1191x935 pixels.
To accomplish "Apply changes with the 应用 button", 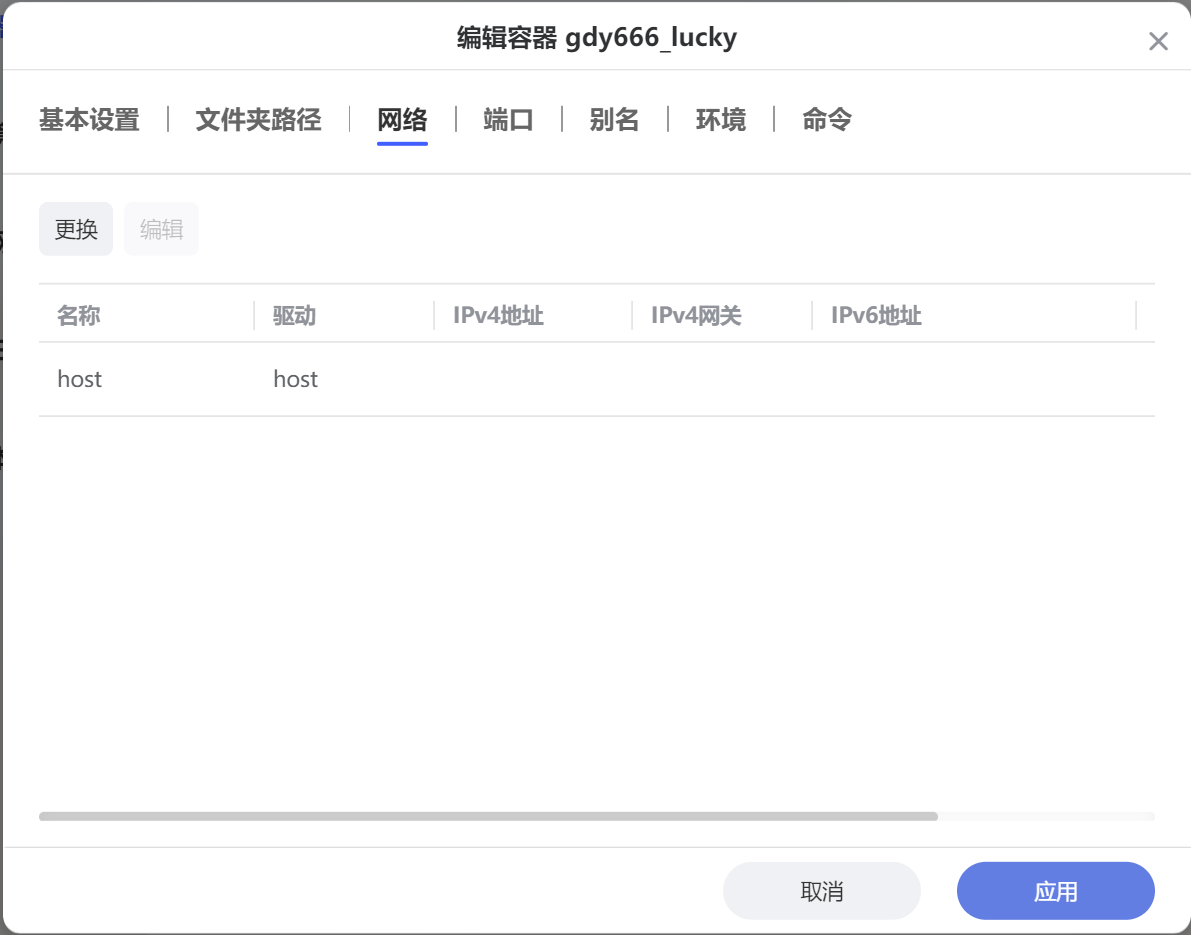I will point(1055,890).
